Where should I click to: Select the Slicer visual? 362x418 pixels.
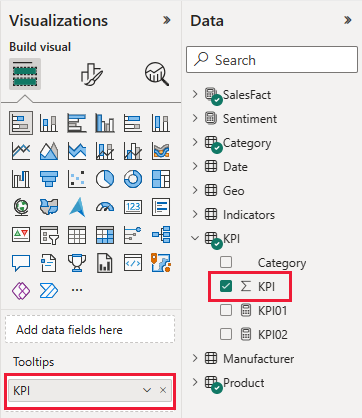[x=49, y=235]
